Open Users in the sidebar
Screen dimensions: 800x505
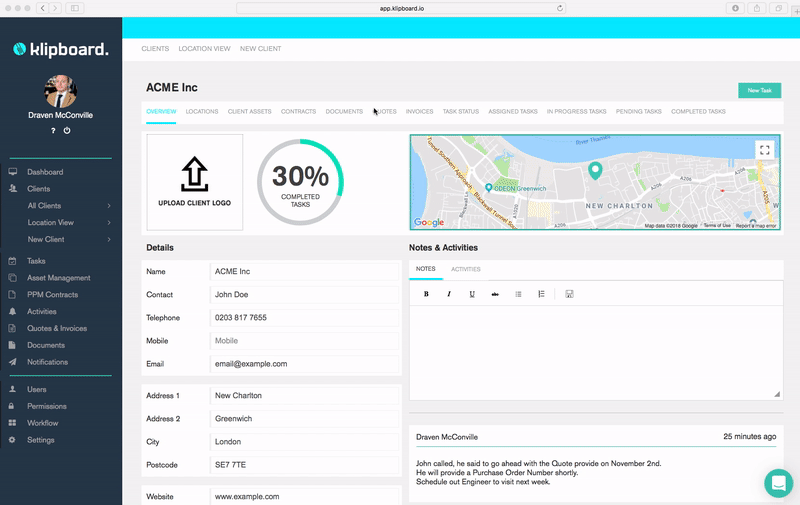click(36, 389)
